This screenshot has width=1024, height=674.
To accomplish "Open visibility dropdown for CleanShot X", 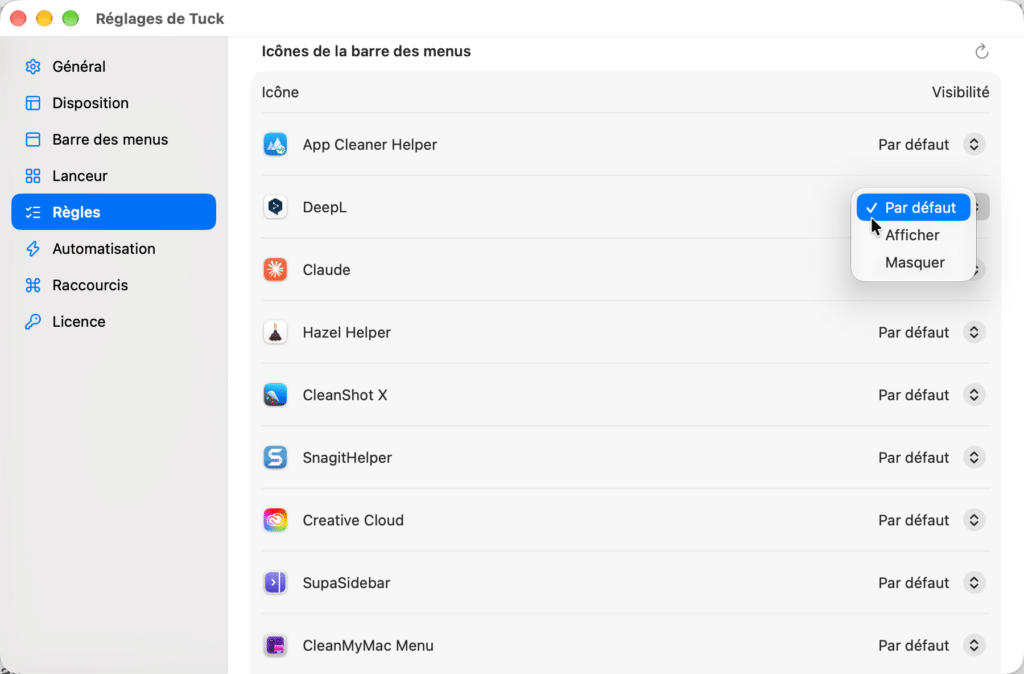I will tap(974, 395).
